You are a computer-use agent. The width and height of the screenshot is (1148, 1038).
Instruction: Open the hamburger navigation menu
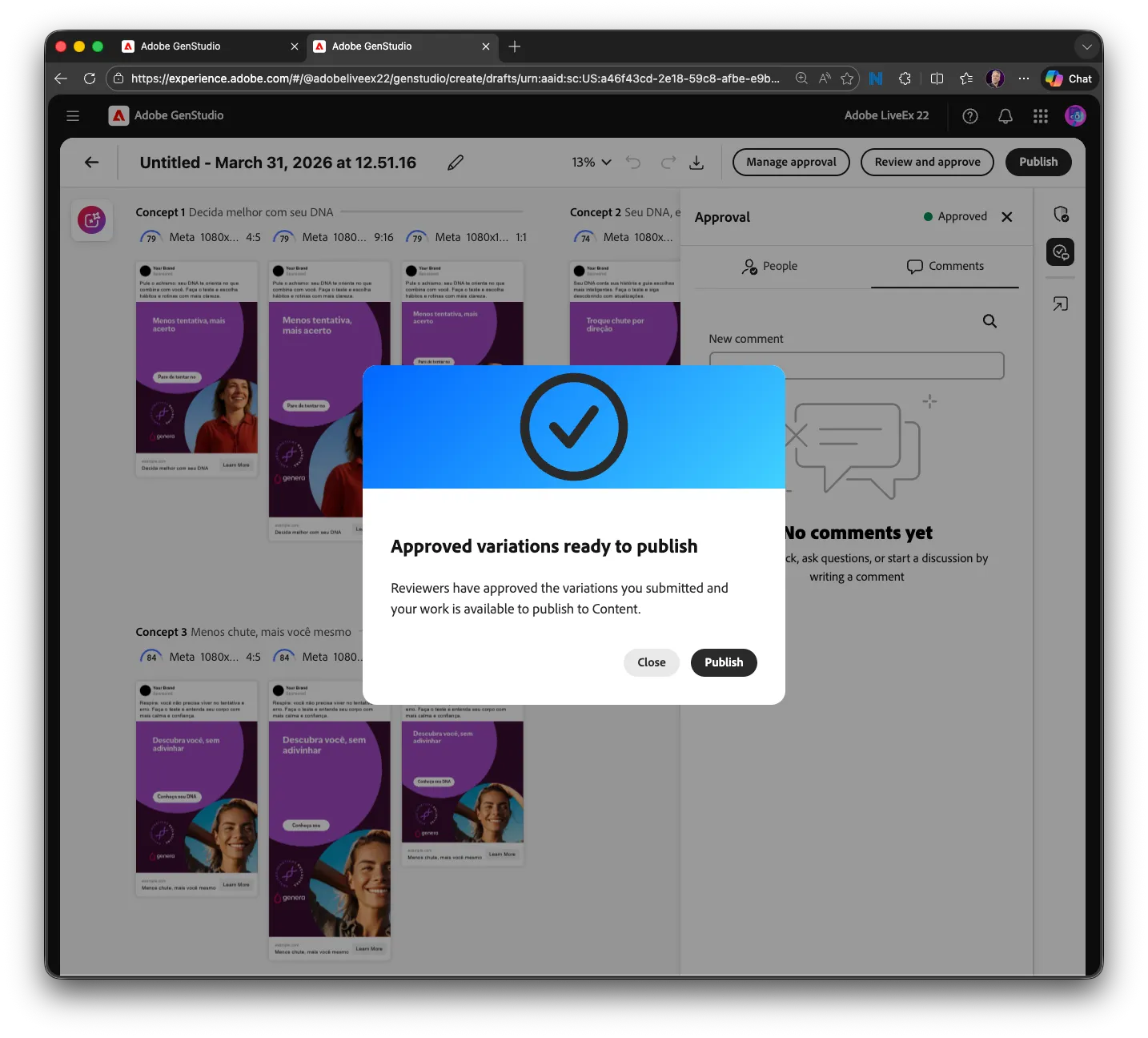pos(73,115)
